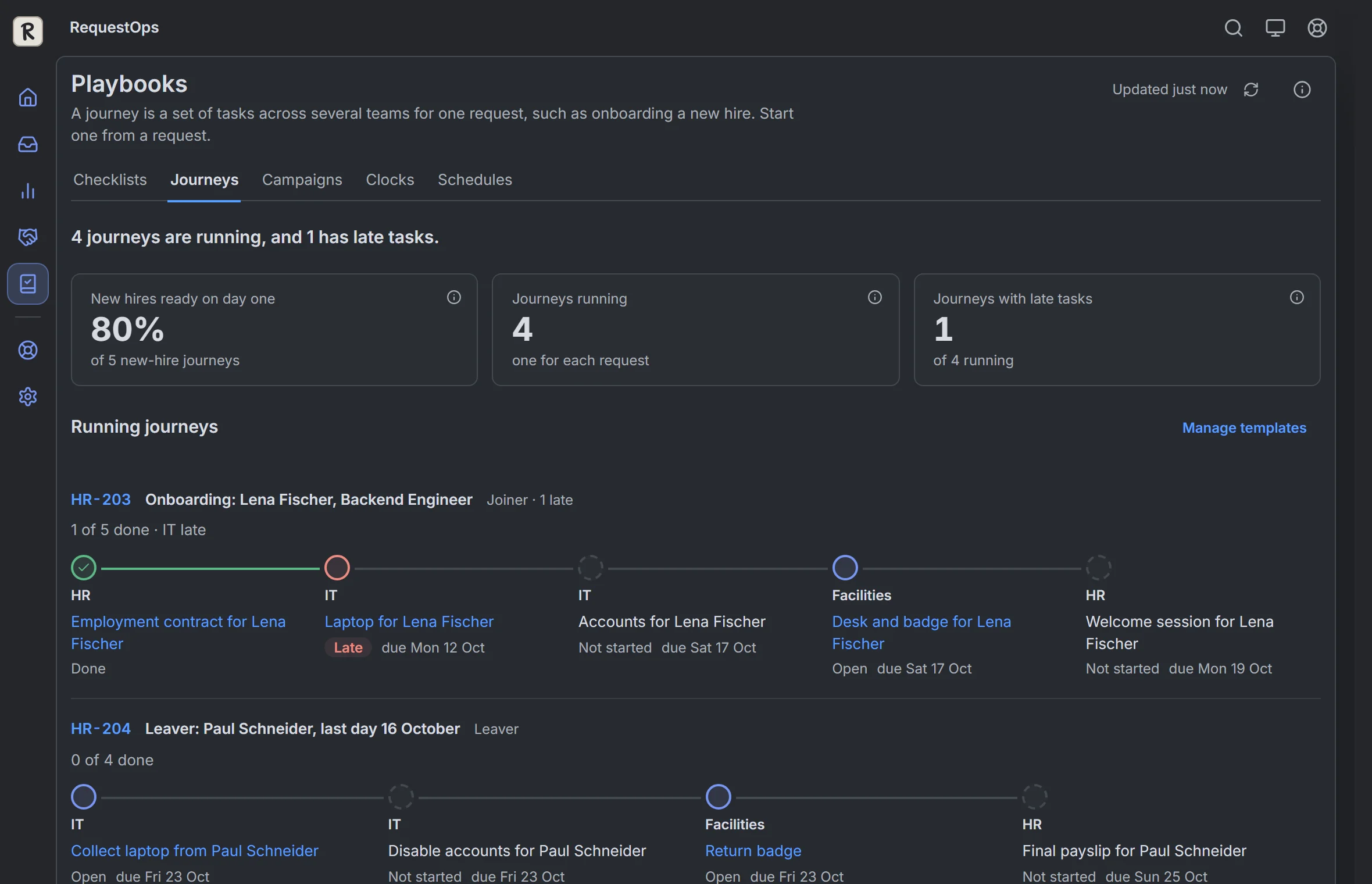The height and width of the screenshot is (884, 1372).
Task: Open request HR-203
Action: pos(101,500)
